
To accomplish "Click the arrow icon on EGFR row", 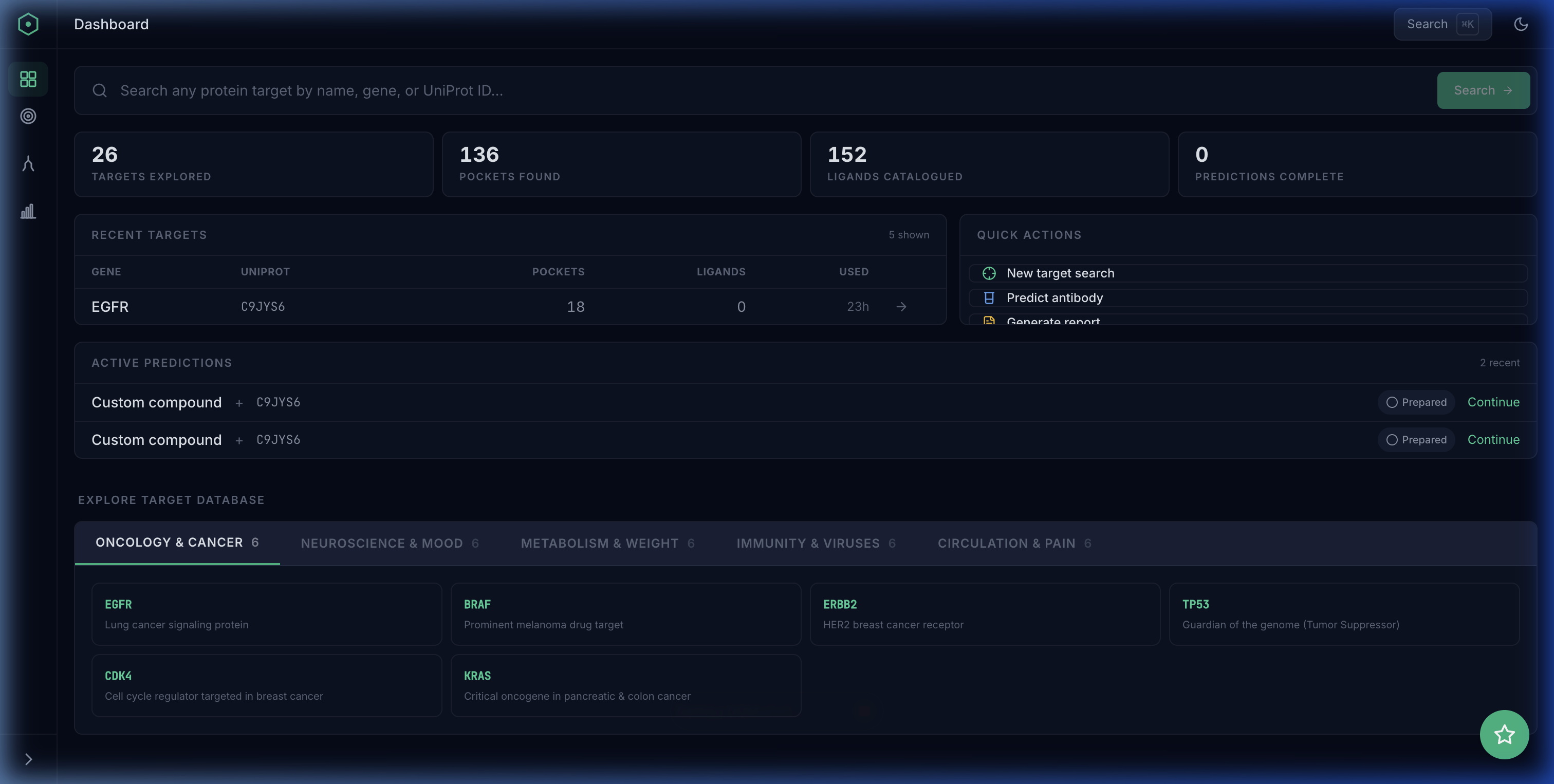I will click(x=901, y=306).
